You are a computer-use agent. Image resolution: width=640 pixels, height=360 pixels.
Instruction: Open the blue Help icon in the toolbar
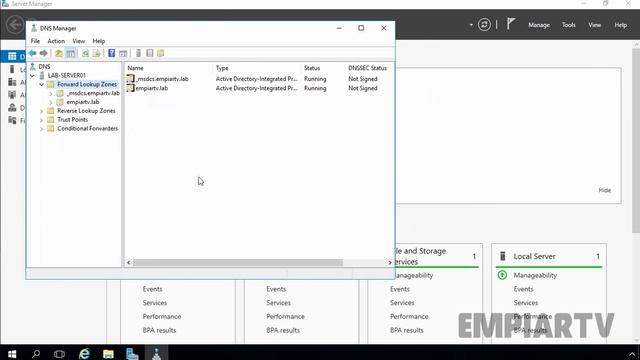(x=111, y=53)
